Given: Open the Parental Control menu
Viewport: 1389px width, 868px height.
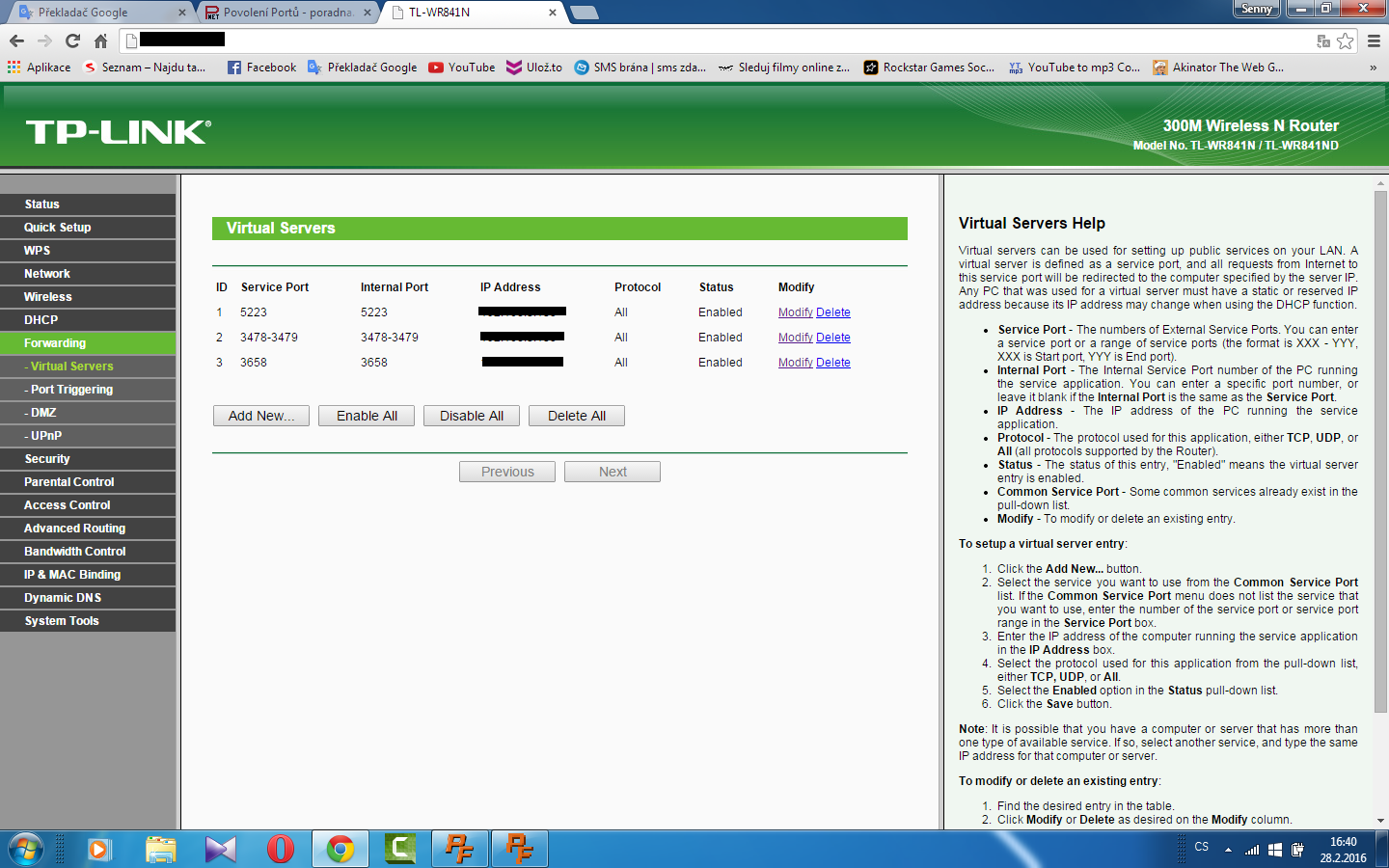Looking at the screenshot, I should tap(88, 482).
